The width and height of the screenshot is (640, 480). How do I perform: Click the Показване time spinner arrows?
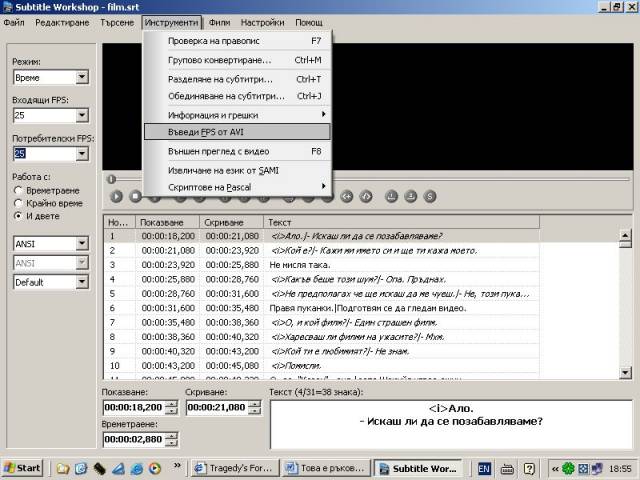click(x=172, y=407)
